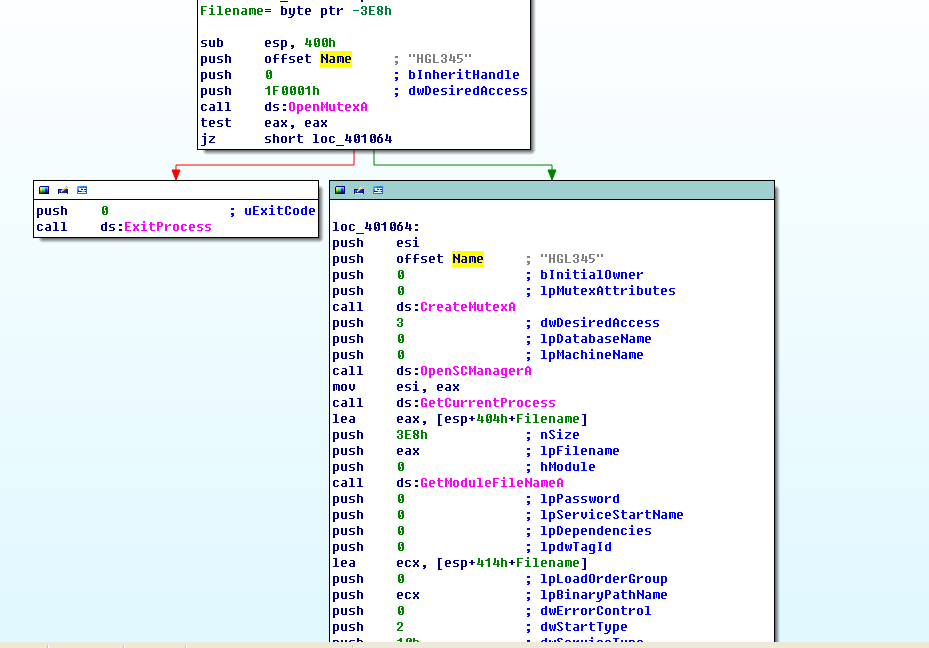Image resolution: width=929 pixels, height=648 pixels.
Task: Click the pencil icon on the ExitProcess node
Action: tap(63, 190)
